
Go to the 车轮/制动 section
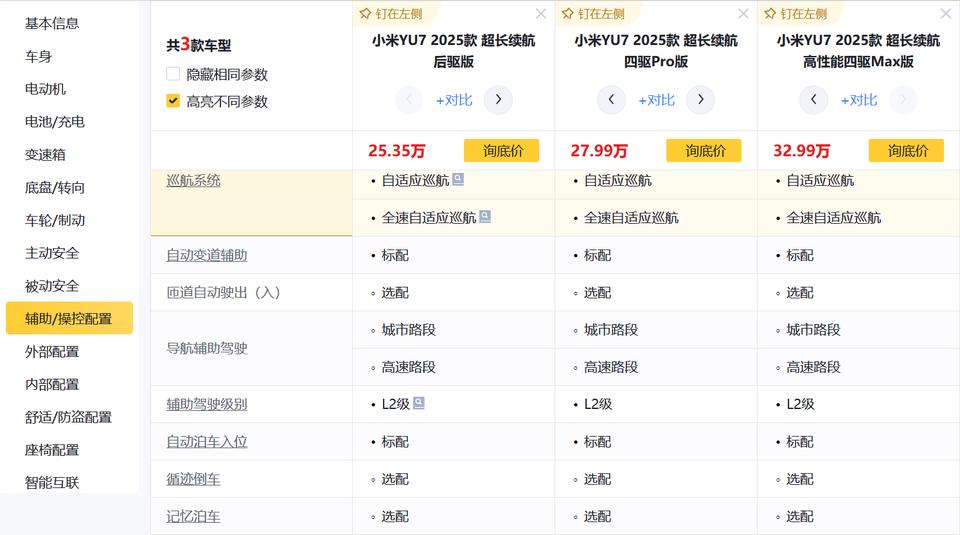tap(54, 220)
